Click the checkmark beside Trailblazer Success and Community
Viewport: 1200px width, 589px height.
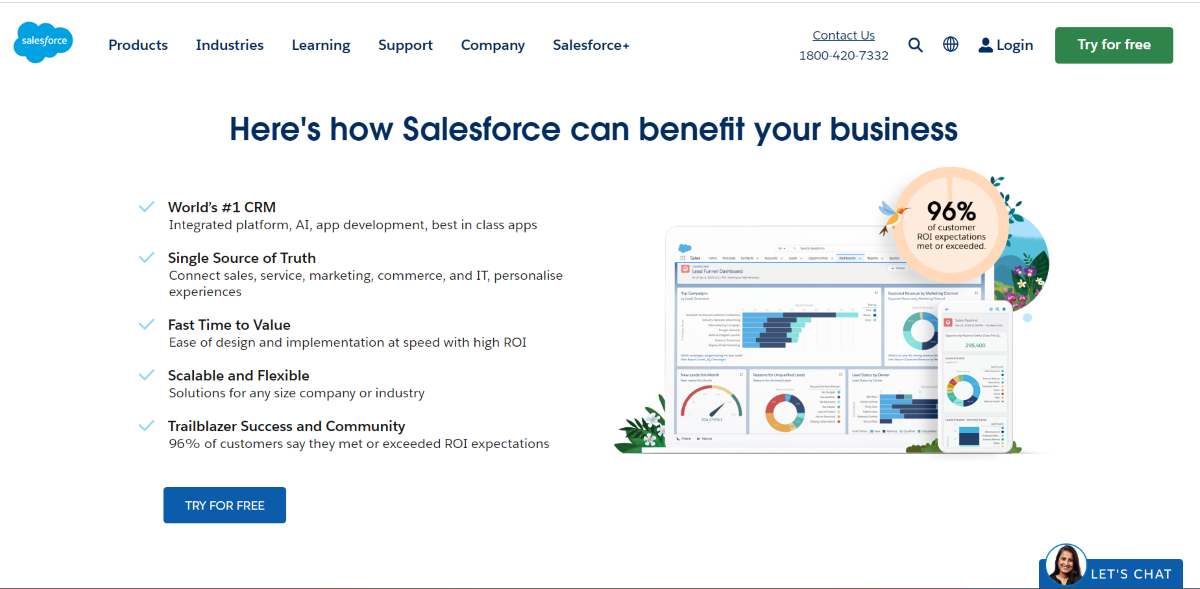click(147, 425)
